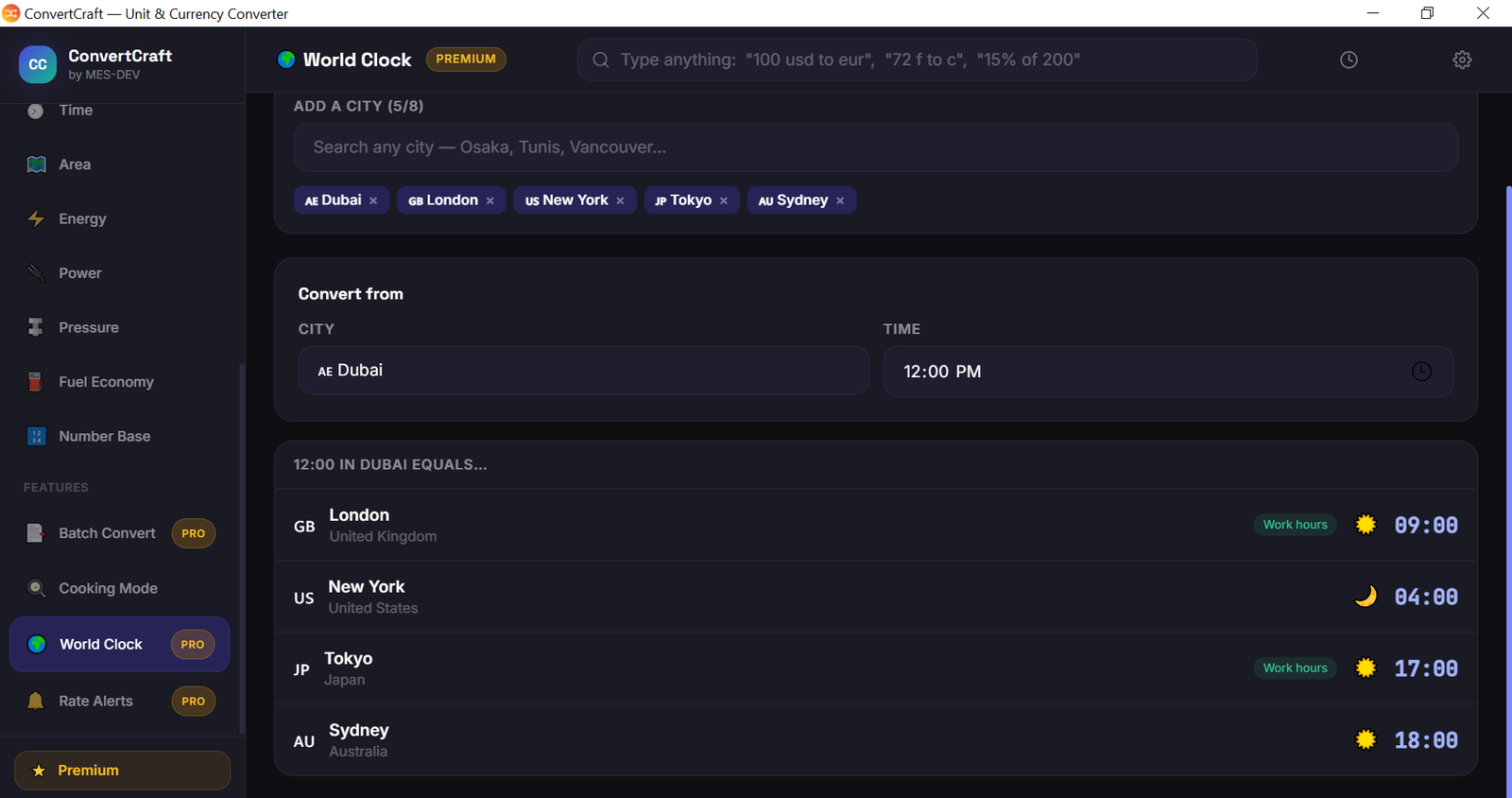1512x798 pixels.
Task: Click the Rate Alerts bell icon
Action: pos(36,701)
